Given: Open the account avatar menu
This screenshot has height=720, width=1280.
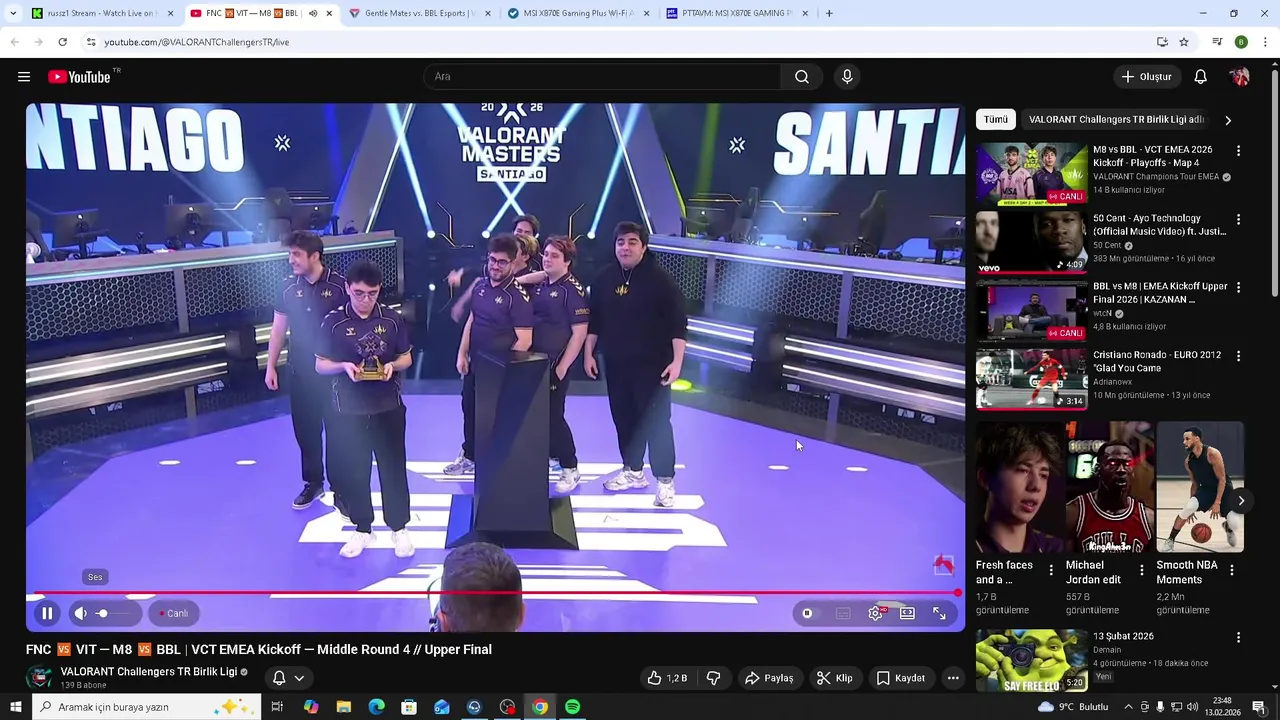Looking at the screenshot, I should point(1240,77).
